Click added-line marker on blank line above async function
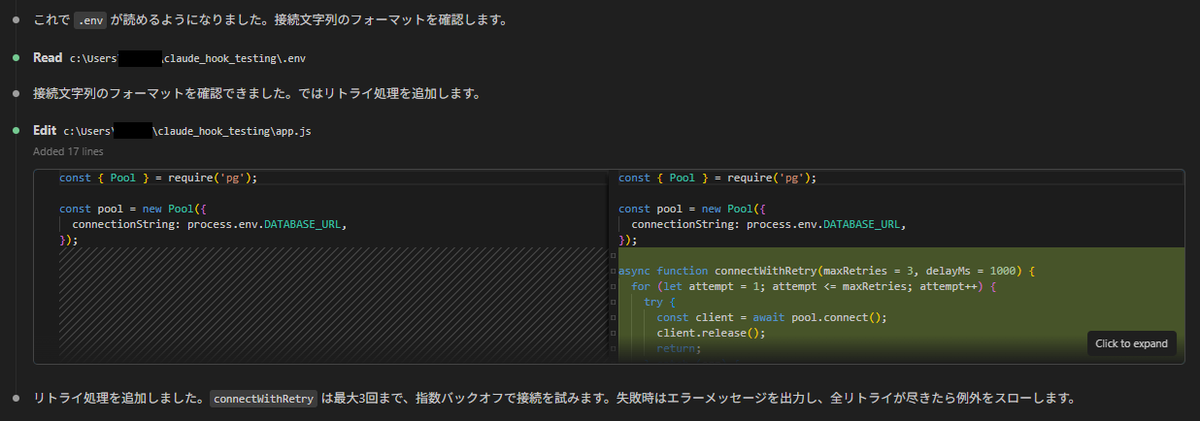Screen dimensions: 1200x421 pos(612,256)
